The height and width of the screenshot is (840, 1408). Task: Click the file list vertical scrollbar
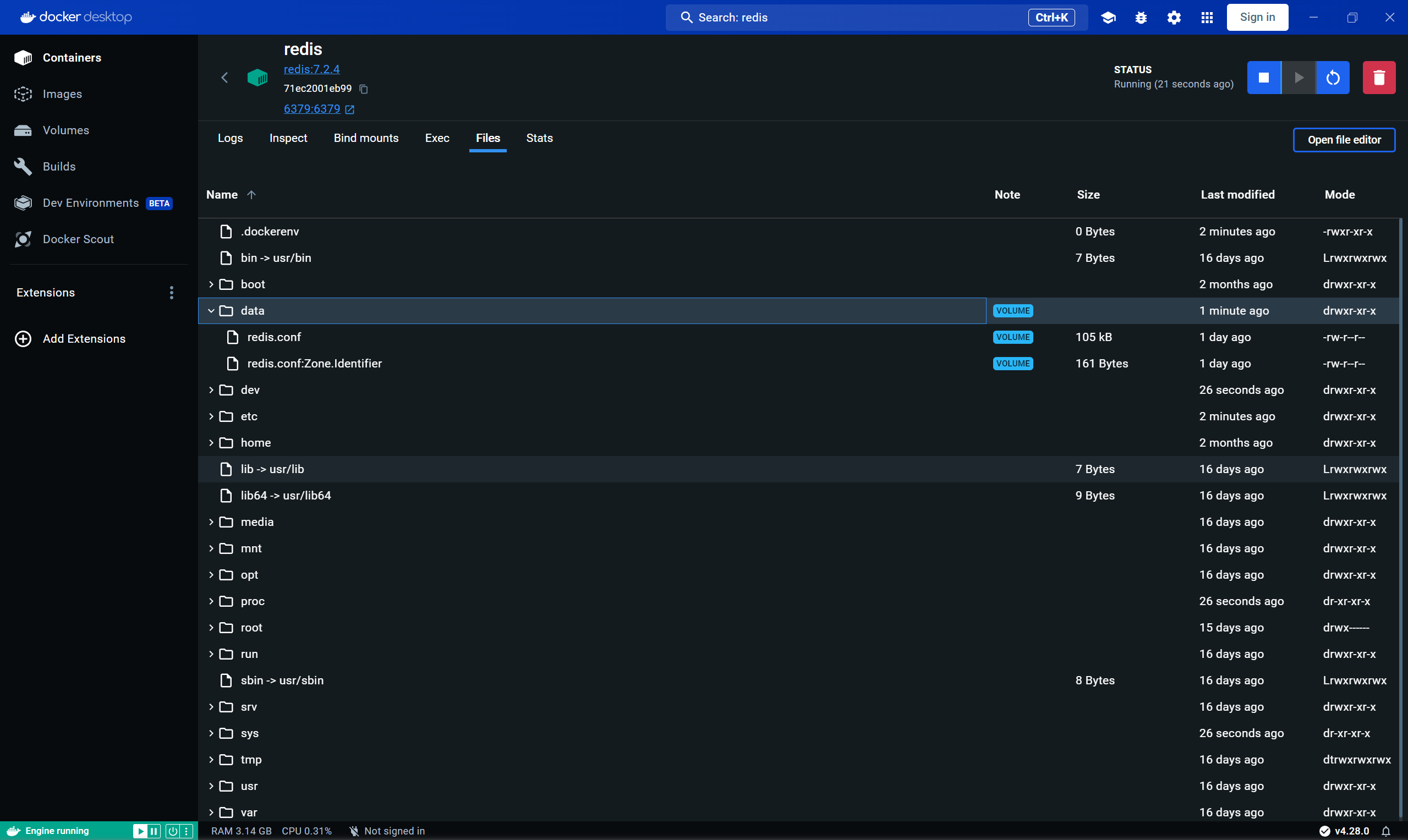tap(1401, 518)
